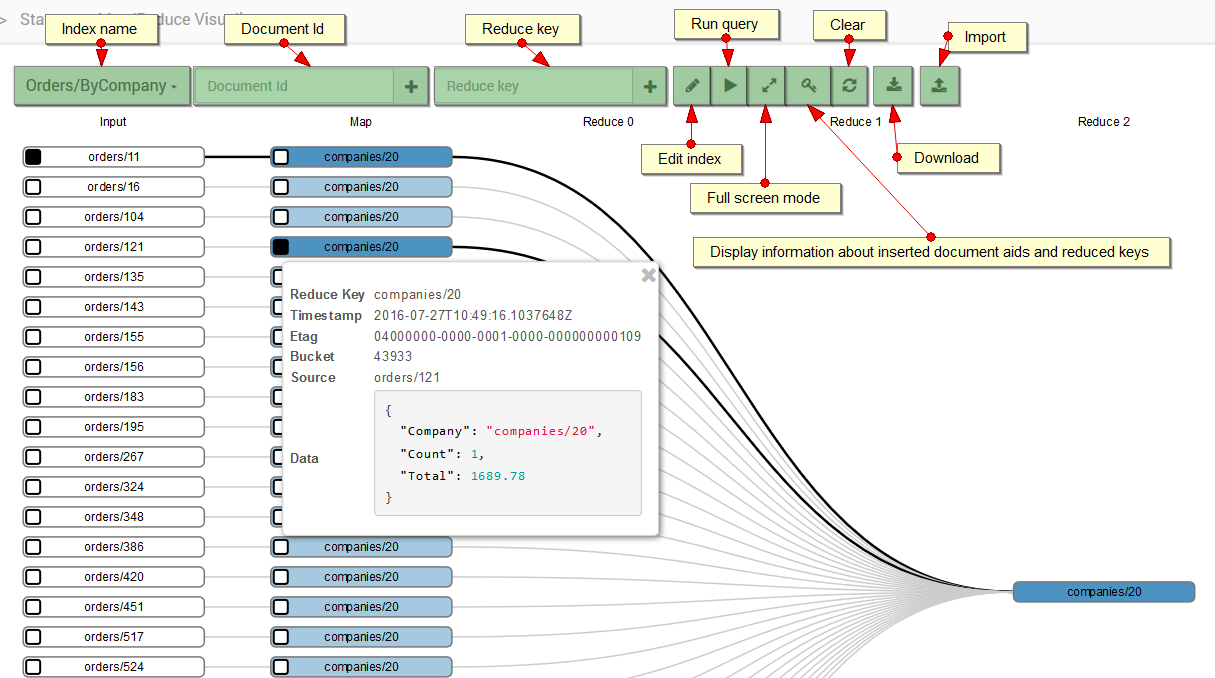Click the Total value 1689.78 in Data
Screen dimensions: 1215x678
(497, 476)
